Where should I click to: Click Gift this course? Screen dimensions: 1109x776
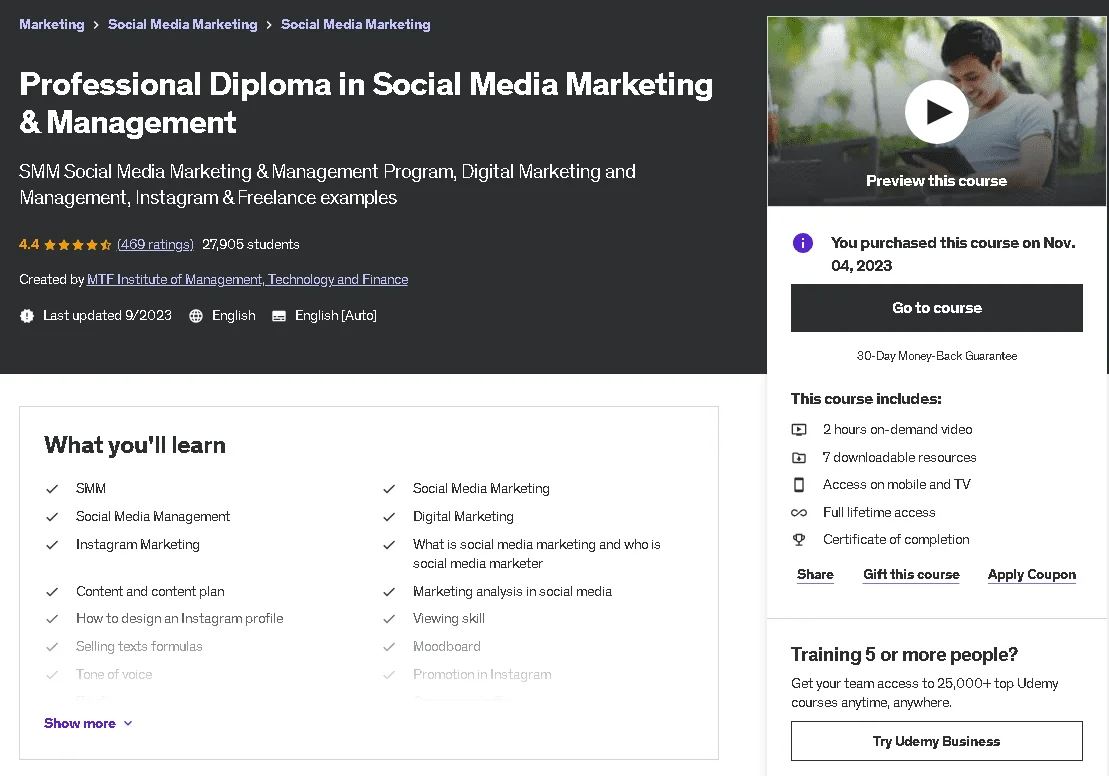tap(911, 574)
